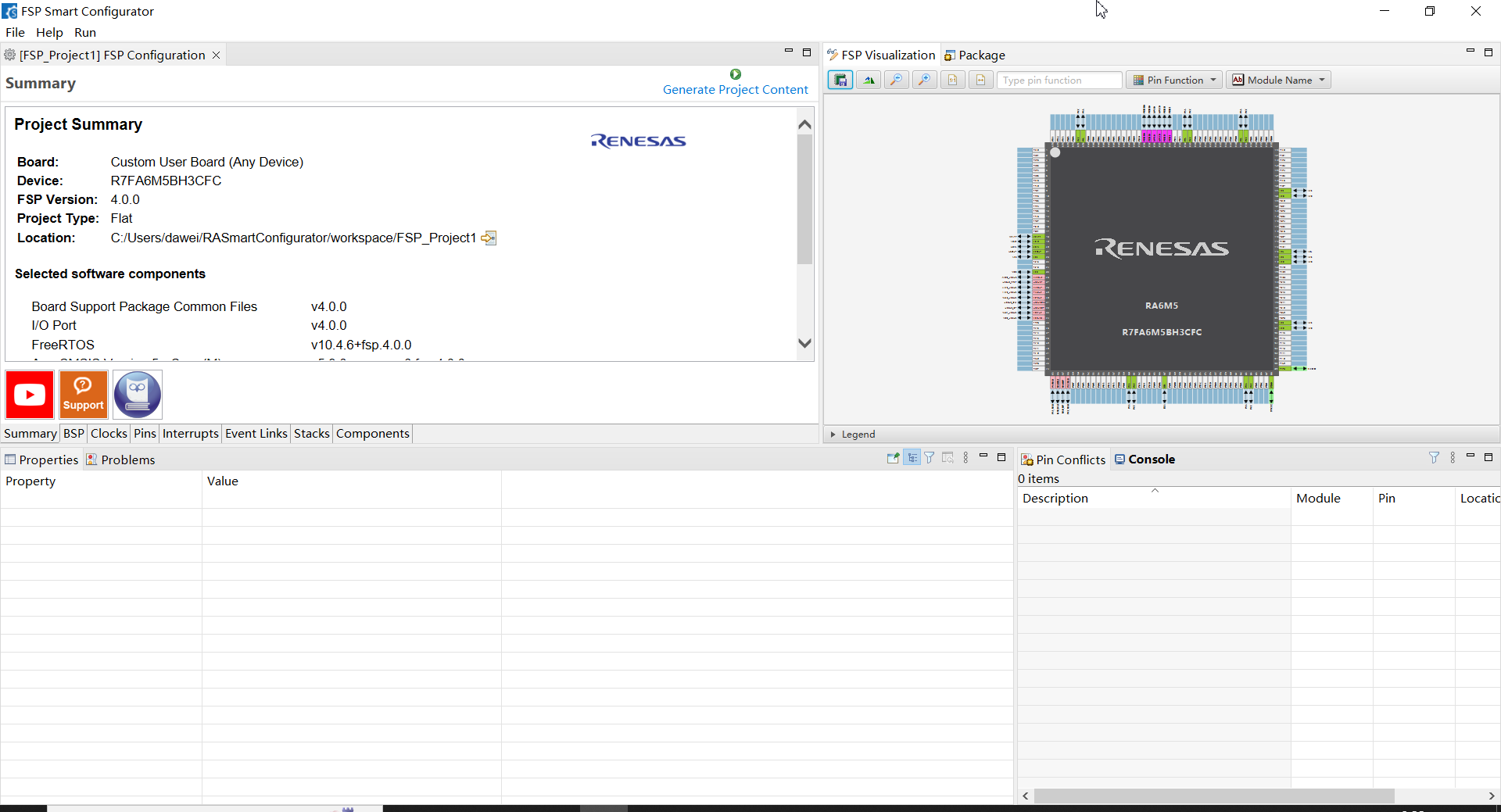Click the save package image toolbar icon
This screenshot has height=812, width=1501.
840,80
